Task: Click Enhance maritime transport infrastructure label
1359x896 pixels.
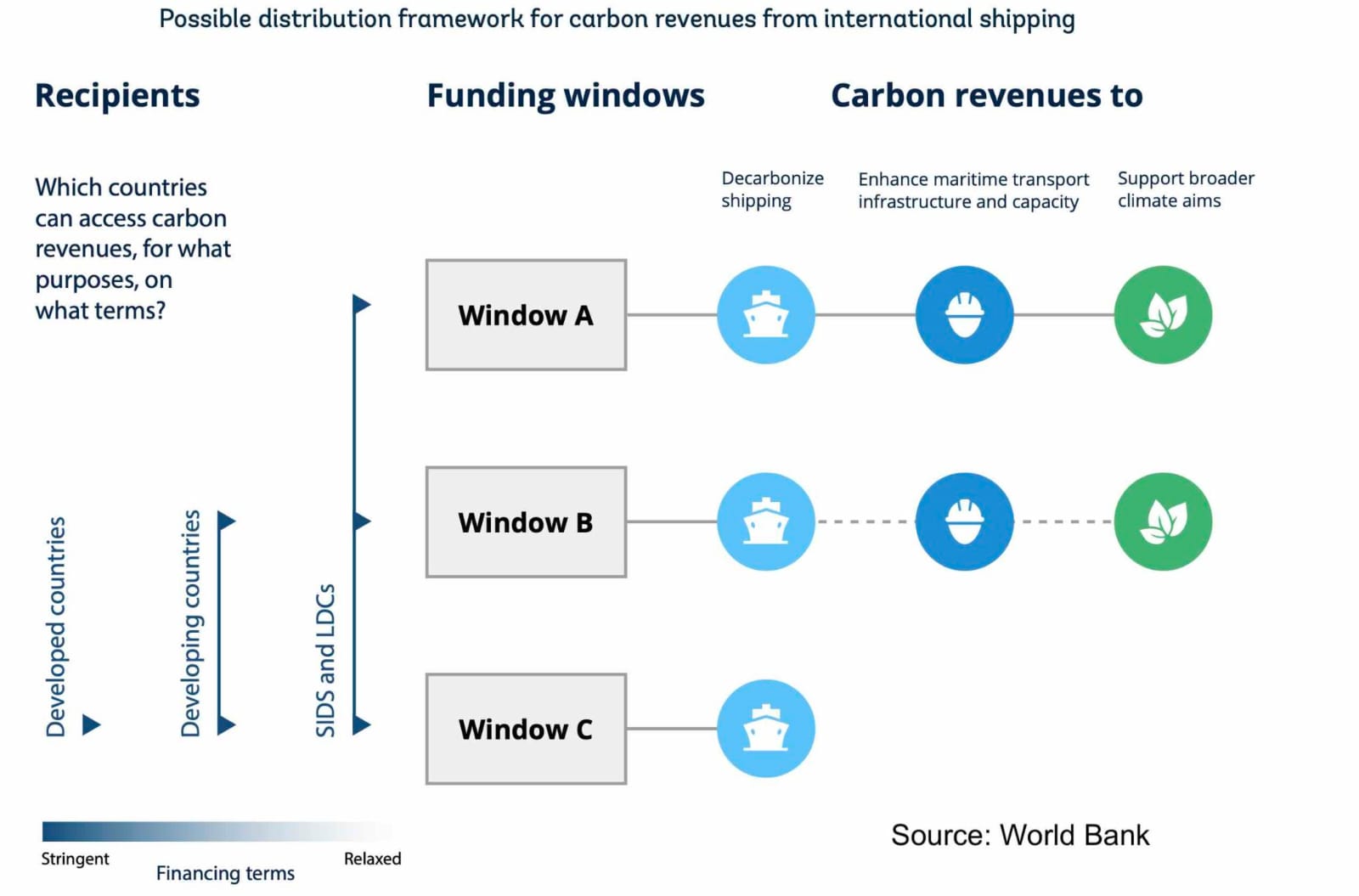Action: [973, 190]
